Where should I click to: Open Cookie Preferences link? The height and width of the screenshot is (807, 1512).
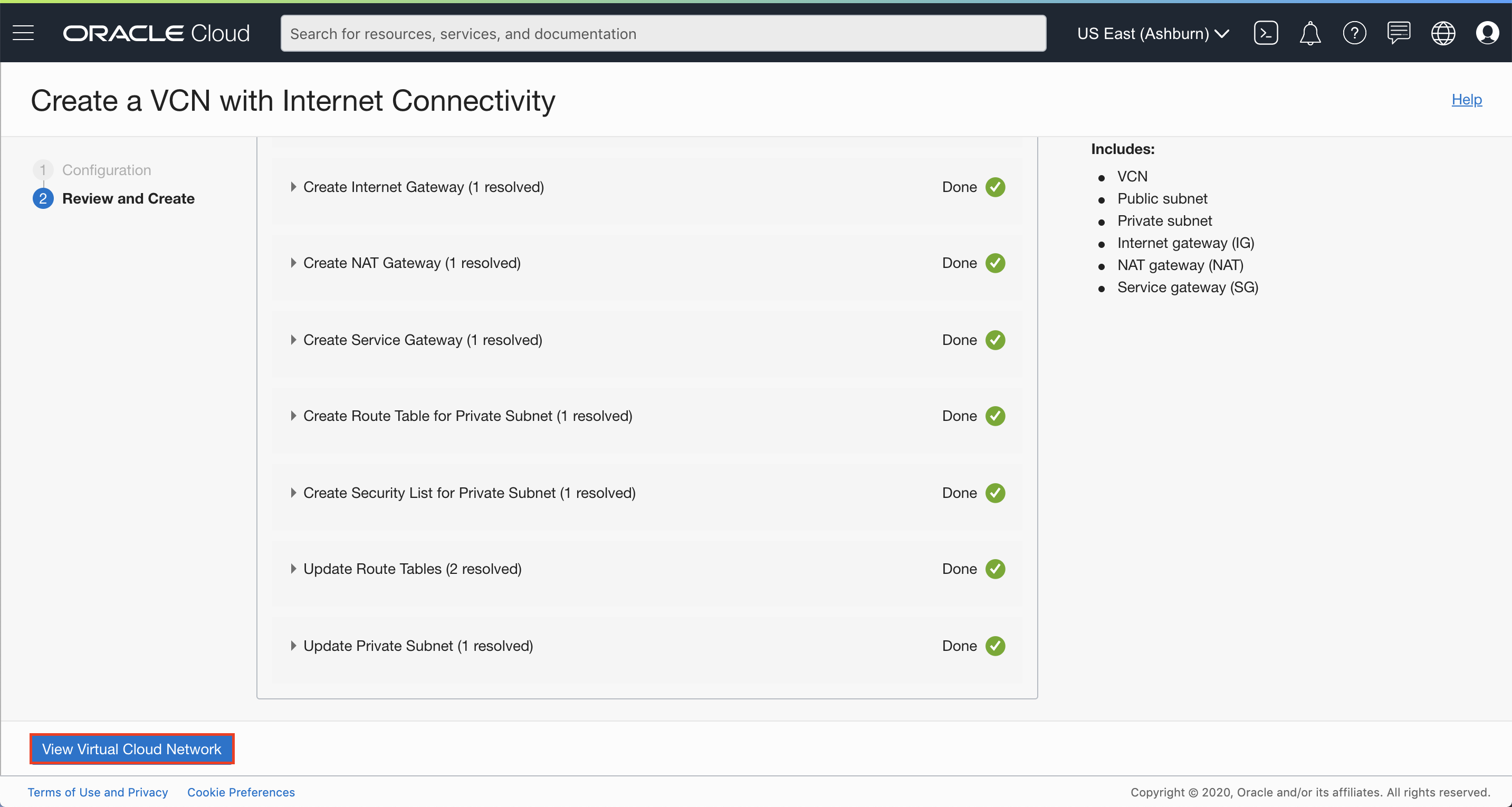click(x=241, y=792)
